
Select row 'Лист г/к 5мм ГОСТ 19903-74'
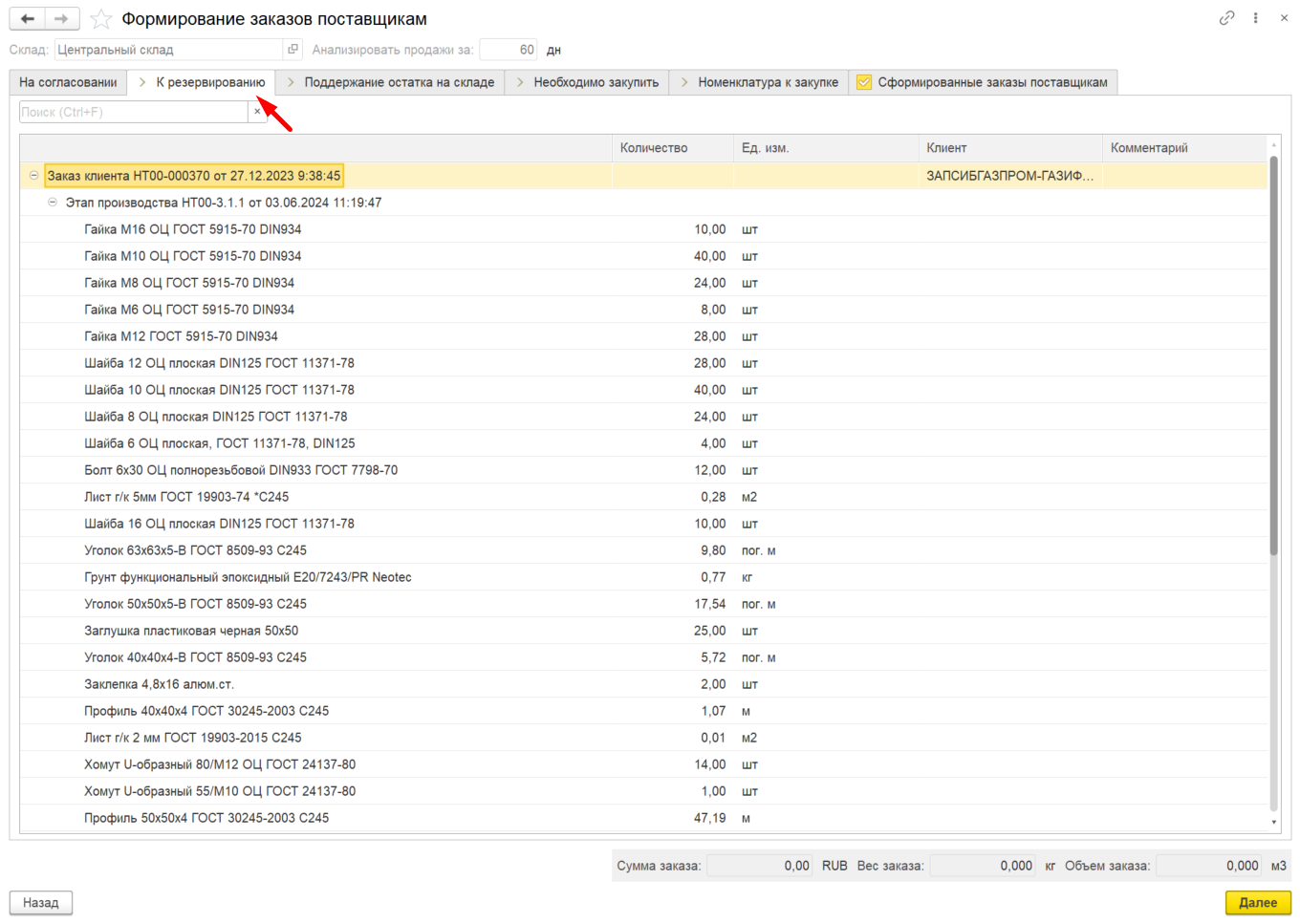[x=644, y=497]
